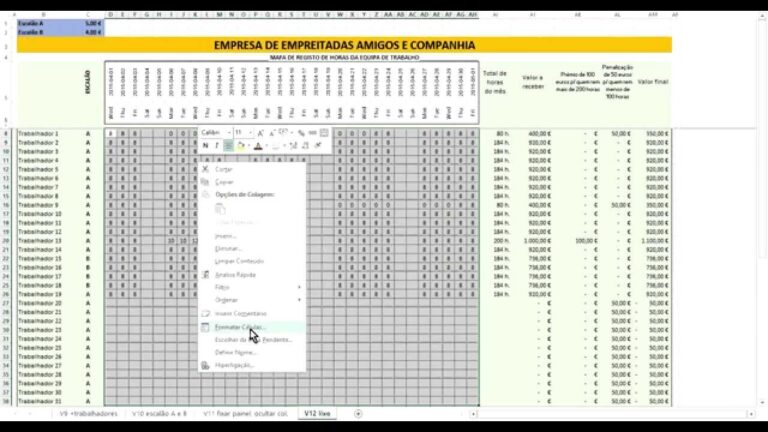Toggle bold (N) in mini toolbar
768x432 pixels.
[x=206, y=145]
